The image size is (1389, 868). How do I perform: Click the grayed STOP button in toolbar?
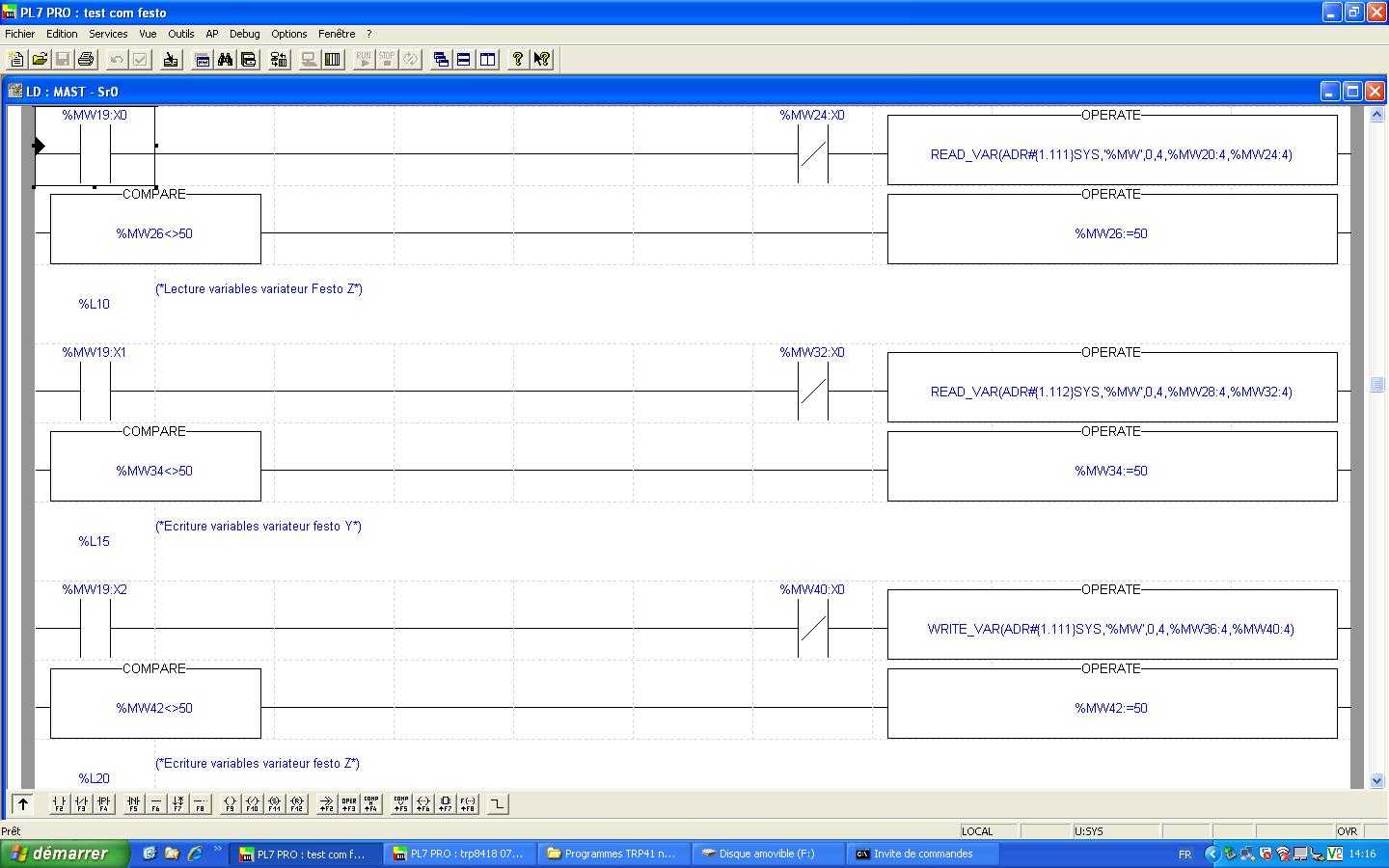(x=387, y=60)
